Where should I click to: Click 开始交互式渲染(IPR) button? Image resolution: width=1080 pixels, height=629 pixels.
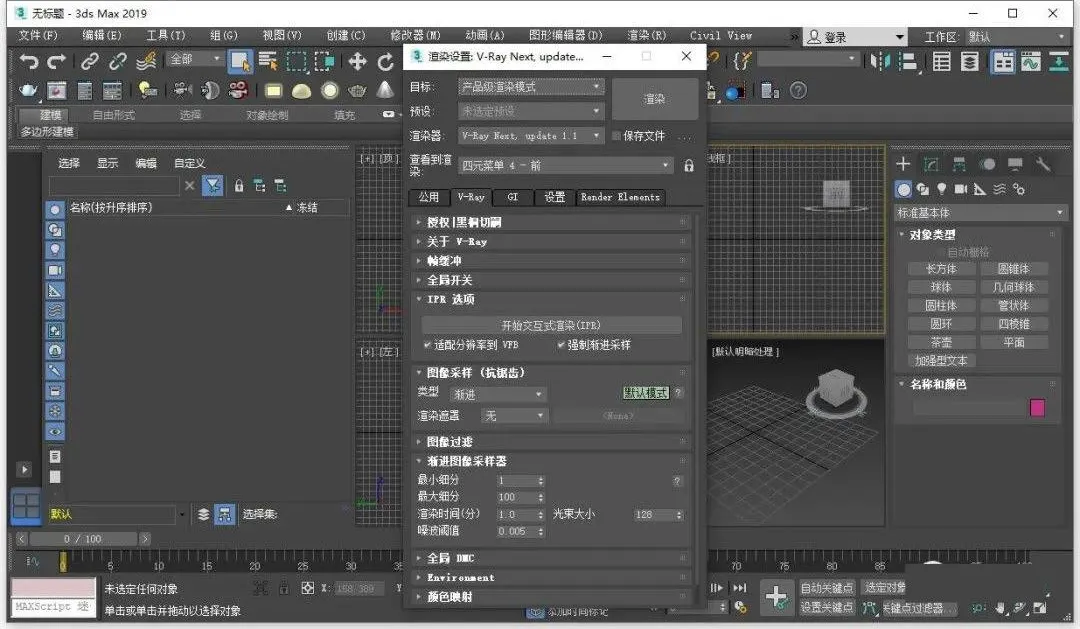pos(551,325)
